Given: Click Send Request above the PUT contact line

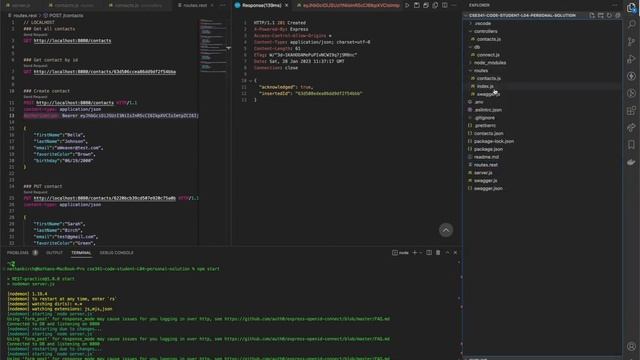Looking at the screenshot, I should [36, 192].
